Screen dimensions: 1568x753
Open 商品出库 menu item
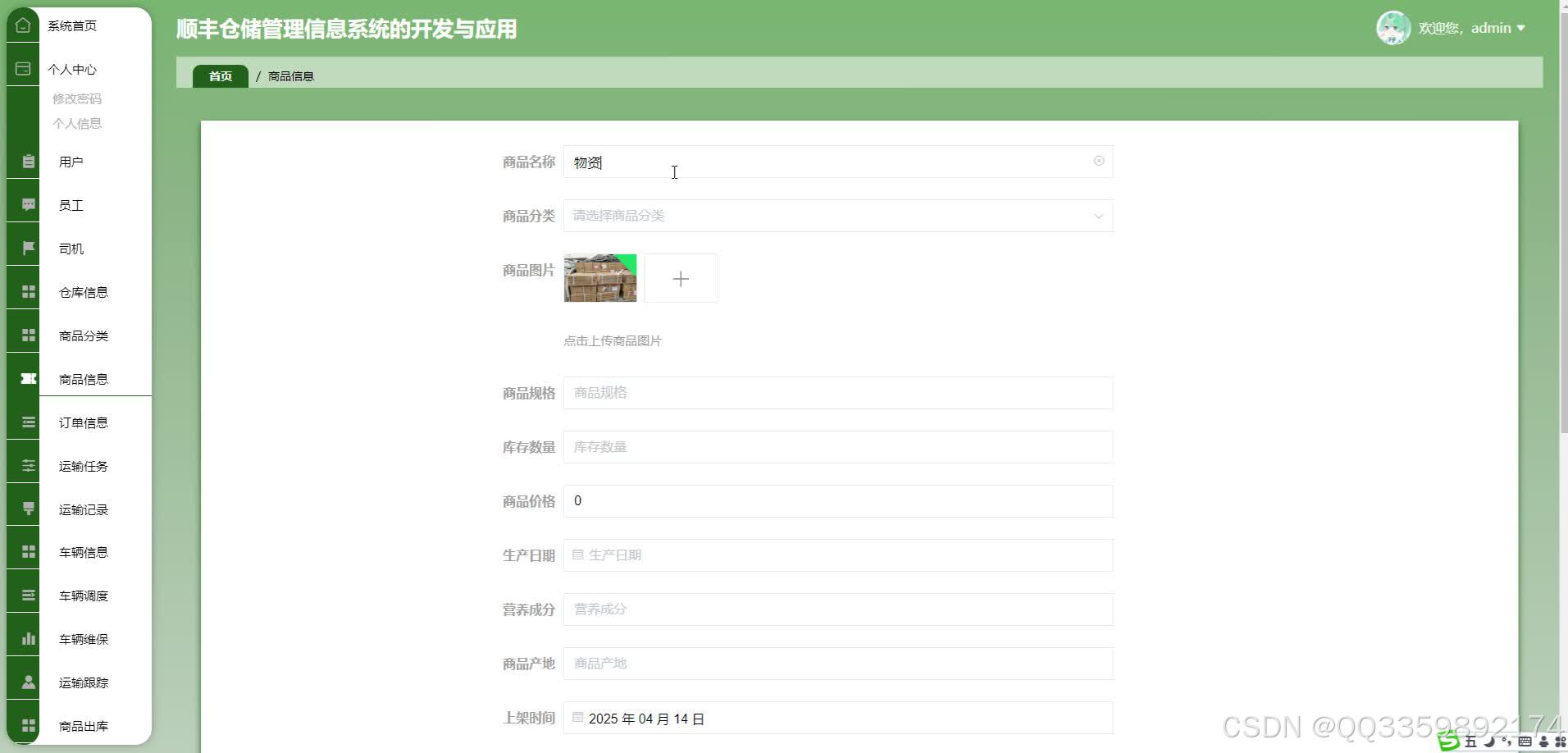point(84,726)
